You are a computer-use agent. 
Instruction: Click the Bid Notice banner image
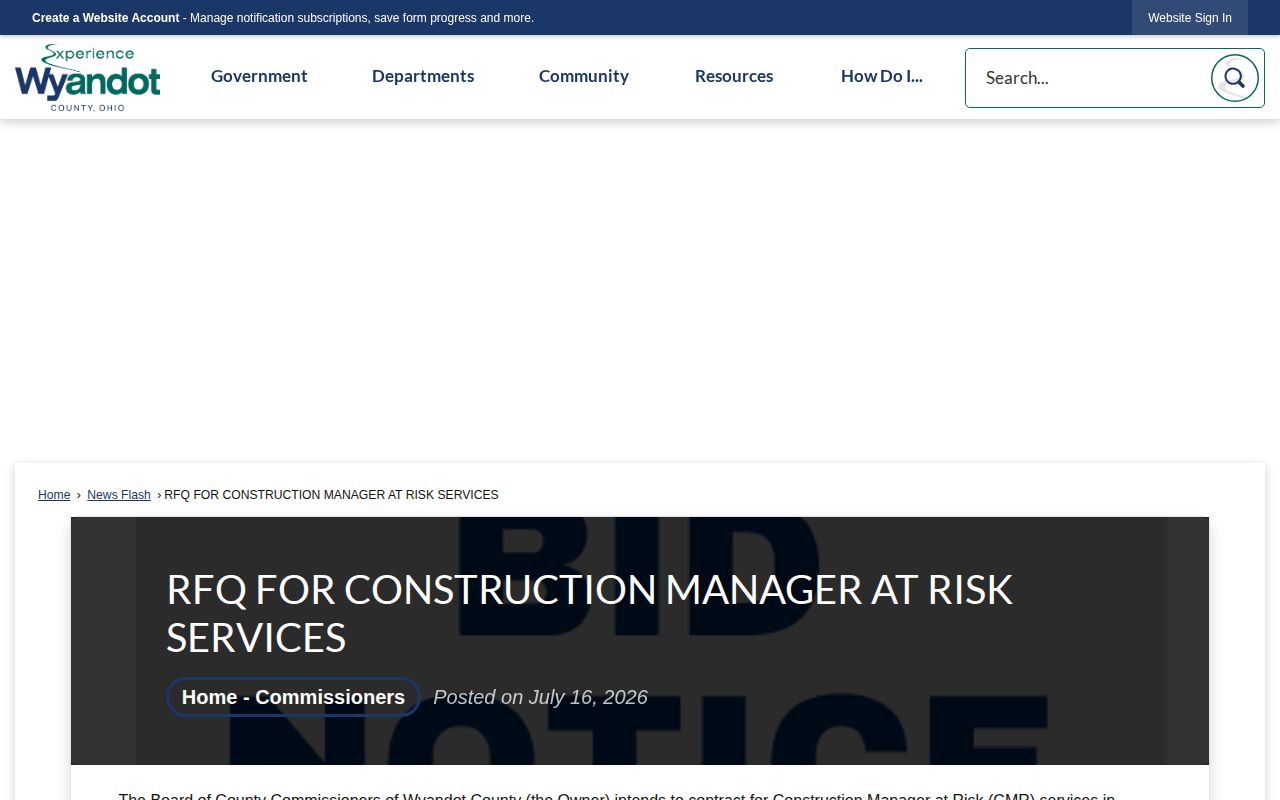(x=640, y=640)
